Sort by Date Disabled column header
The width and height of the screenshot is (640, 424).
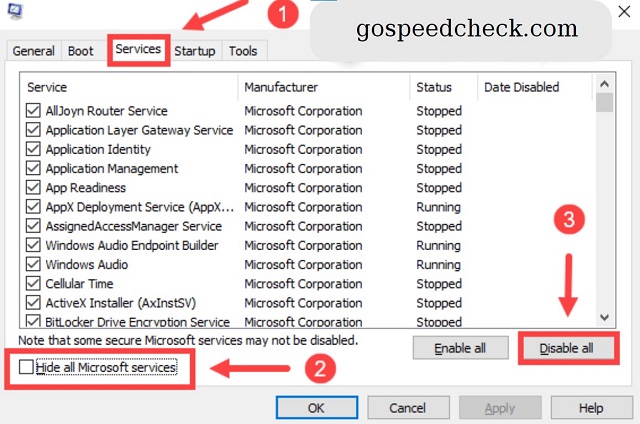tap(535, 87)
